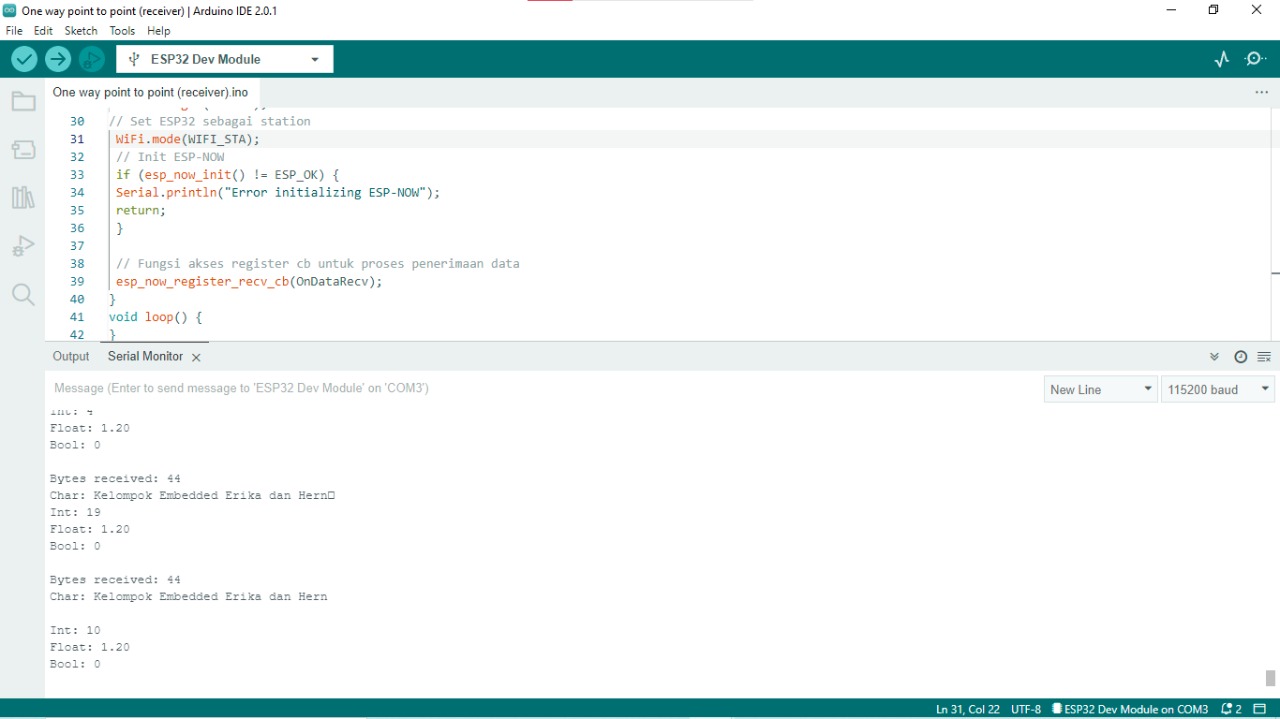The height and width of the screenshot is (719, 1280).
Task: Clear the Serial Monitor output
Action: (x=1263, y=356)
